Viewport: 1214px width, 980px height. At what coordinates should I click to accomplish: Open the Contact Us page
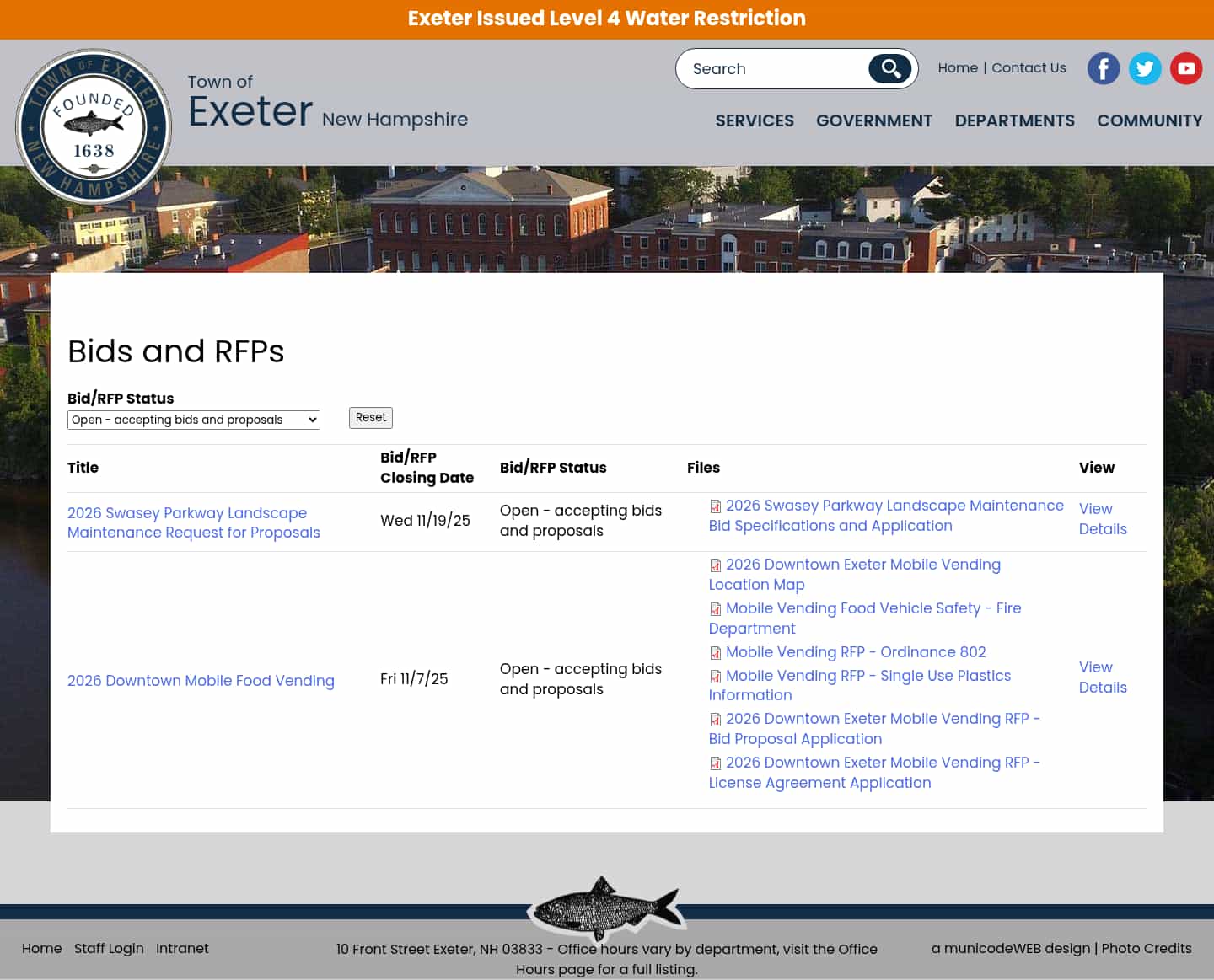pos(1029,67)
